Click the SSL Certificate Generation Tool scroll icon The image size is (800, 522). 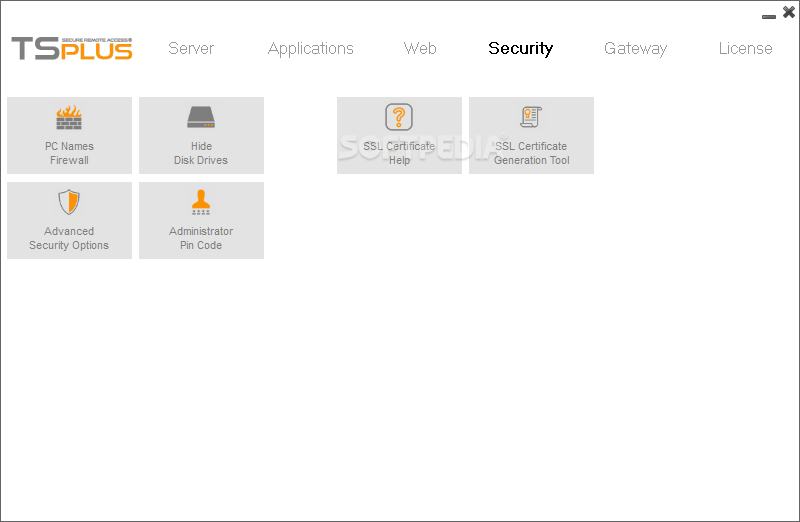(x=531, y=117)
